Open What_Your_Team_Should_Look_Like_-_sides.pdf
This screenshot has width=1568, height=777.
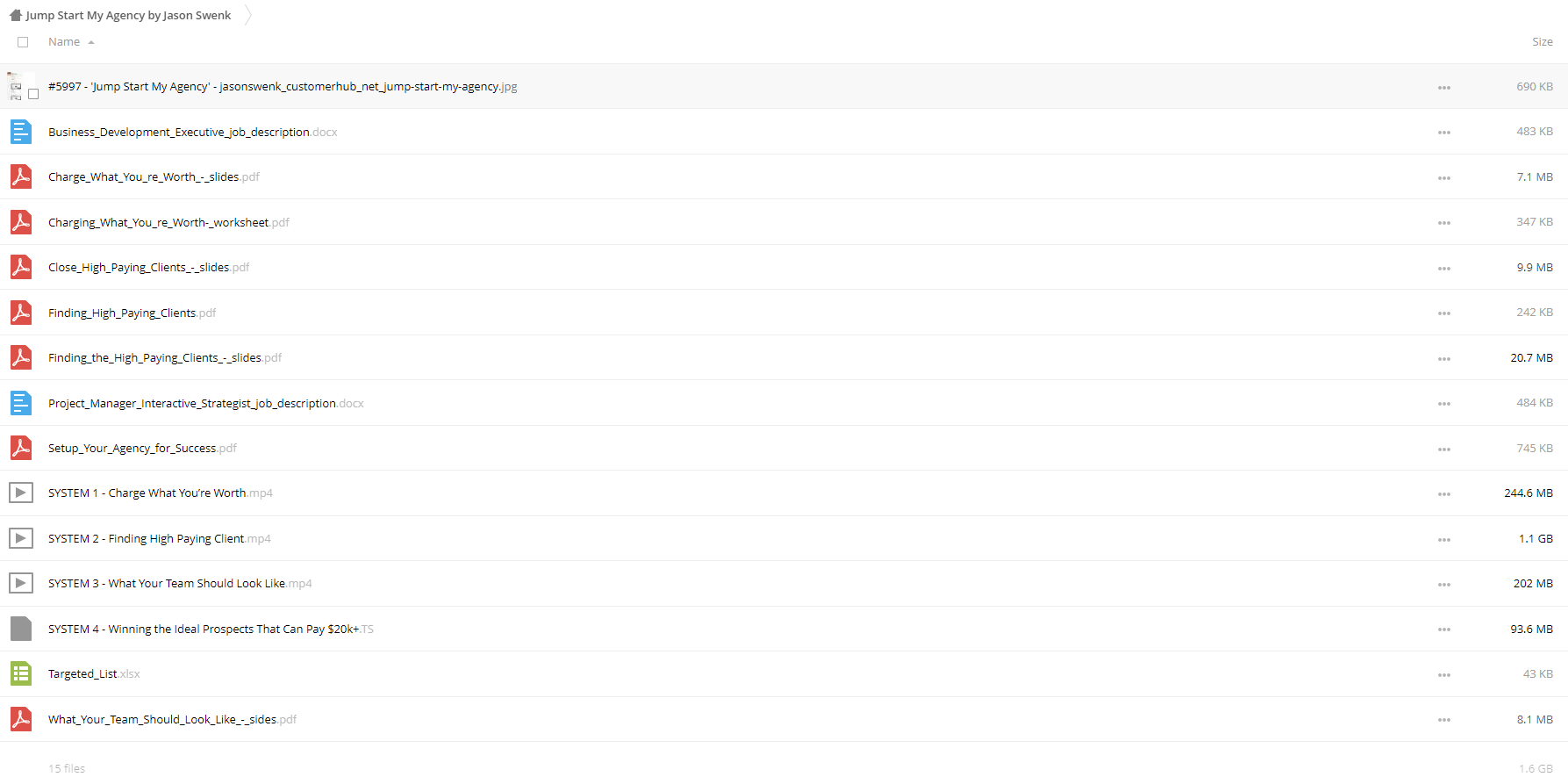[172, 720]
